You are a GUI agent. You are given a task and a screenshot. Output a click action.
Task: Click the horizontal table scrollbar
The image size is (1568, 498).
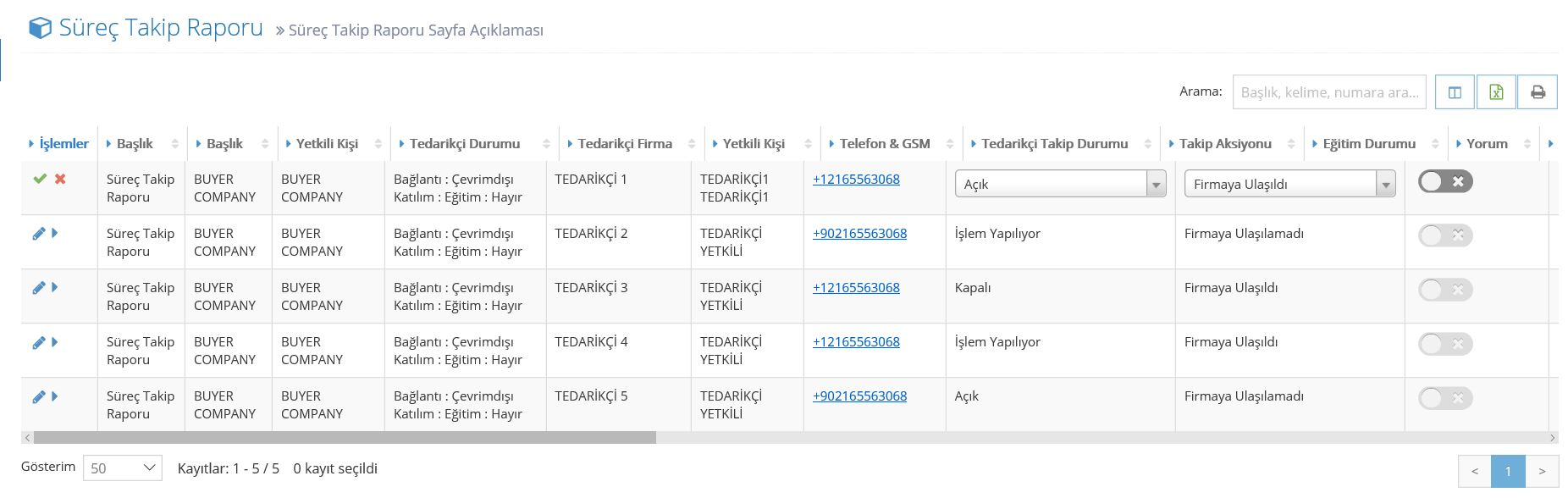(x=345, y=438)
